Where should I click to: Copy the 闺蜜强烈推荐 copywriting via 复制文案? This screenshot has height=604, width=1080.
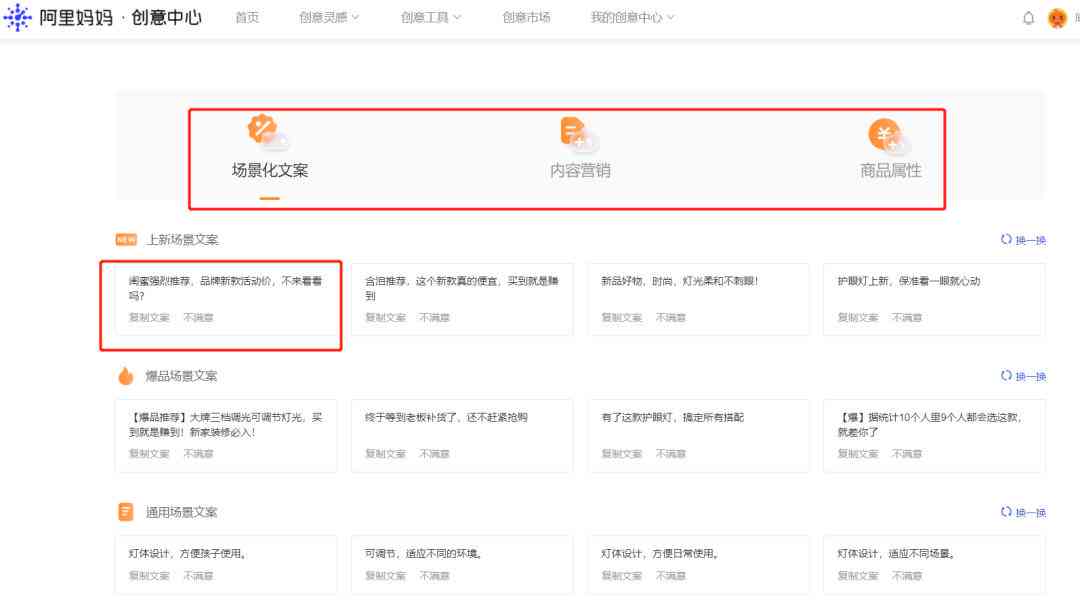(x=149, y=317)
